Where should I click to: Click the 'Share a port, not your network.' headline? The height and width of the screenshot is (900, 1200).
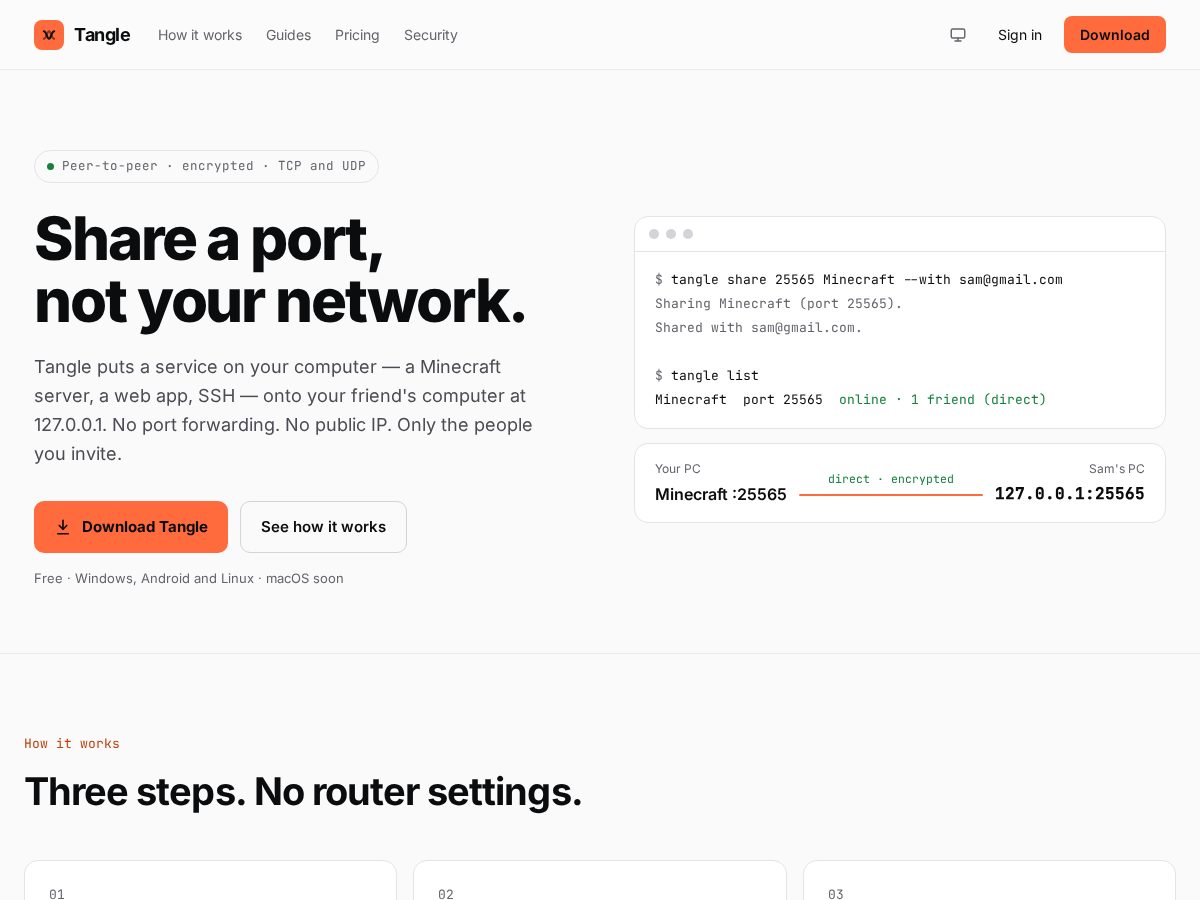pos(280,270)
